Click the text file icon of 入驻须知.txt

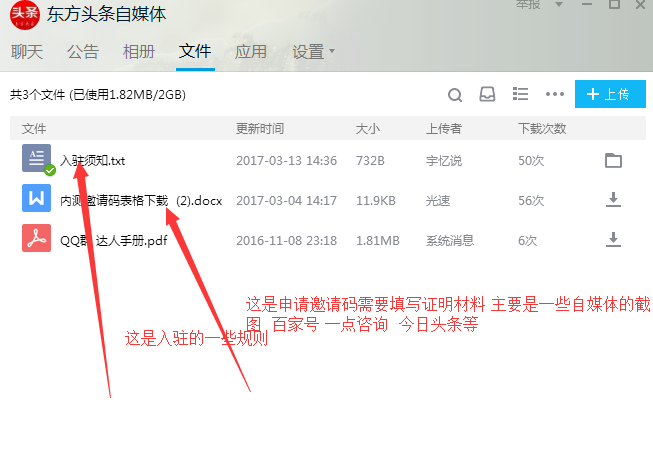pos(37,158)
